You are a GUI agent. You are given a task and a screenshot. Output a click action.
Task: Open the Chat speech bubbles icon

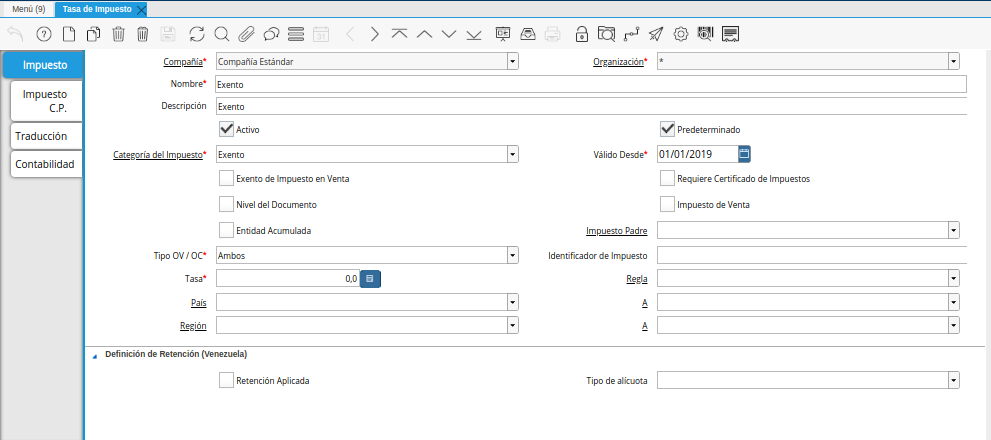(x=271, y=34)
